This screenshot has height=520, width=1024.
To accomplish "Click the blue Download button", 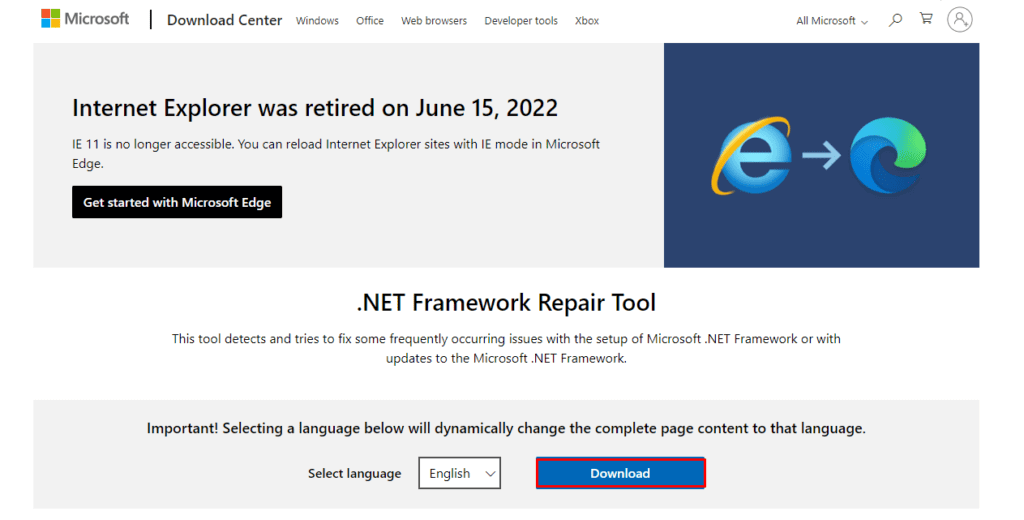I will click(620, 473).
